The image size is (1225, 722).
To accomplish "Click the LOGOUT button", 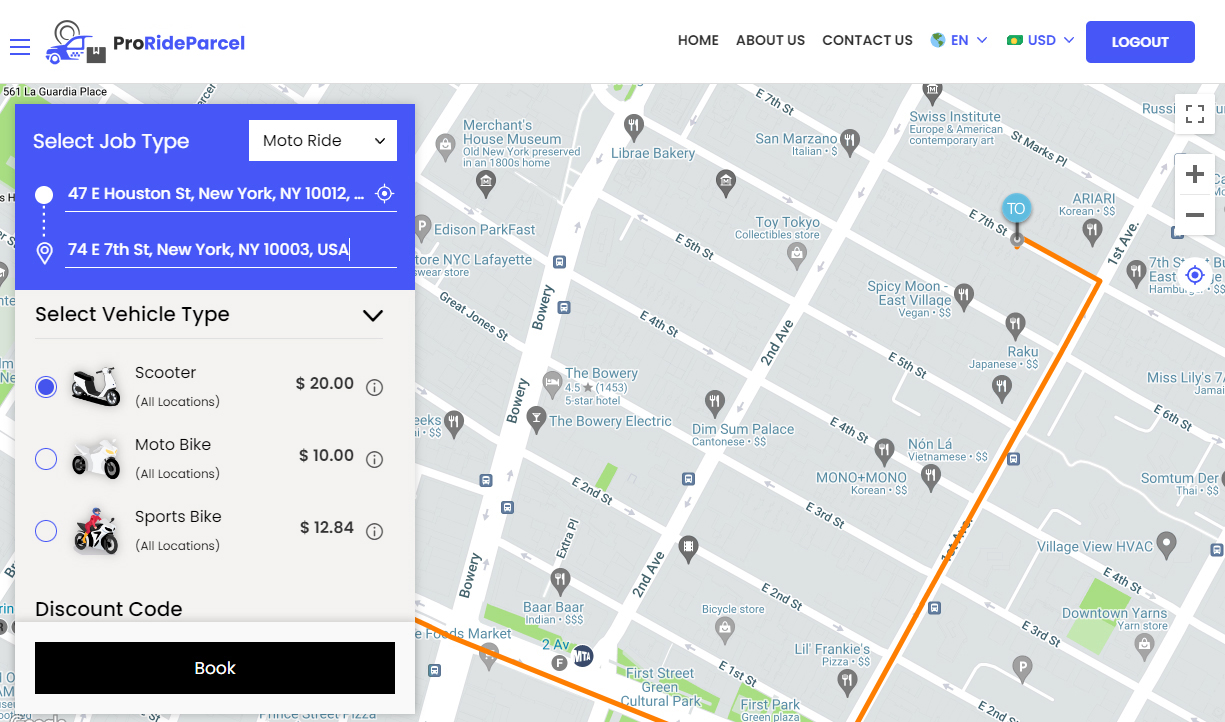I will point(1140,42).
